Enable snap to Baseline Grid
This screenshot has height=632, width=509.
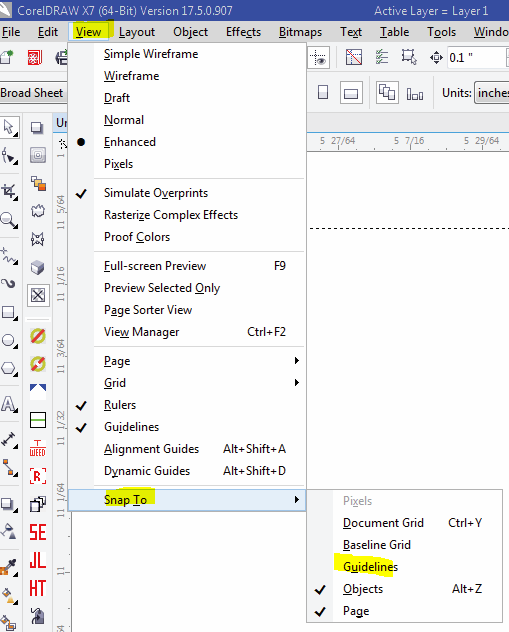tap(404, 545)
